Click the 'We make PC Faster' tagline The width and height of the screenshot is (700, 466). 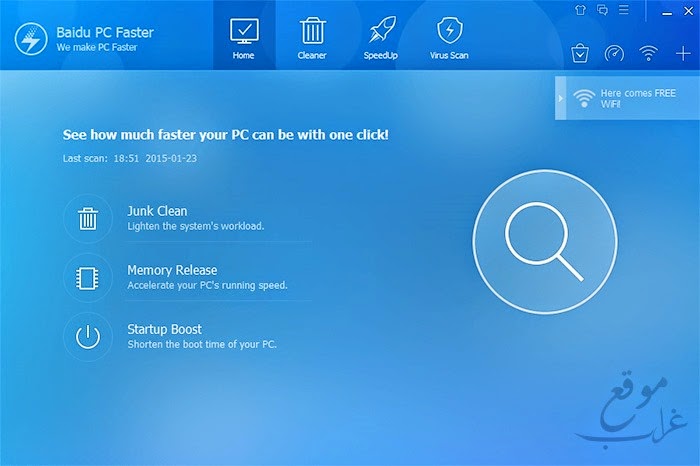97,47
